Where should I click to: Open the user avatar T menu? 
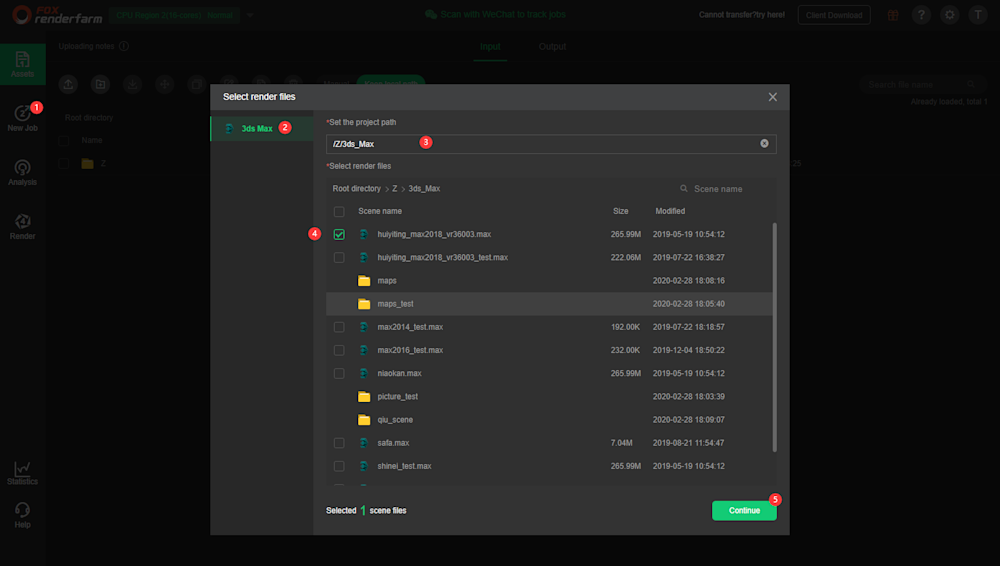pyautogui.click(x=978, y=15)
